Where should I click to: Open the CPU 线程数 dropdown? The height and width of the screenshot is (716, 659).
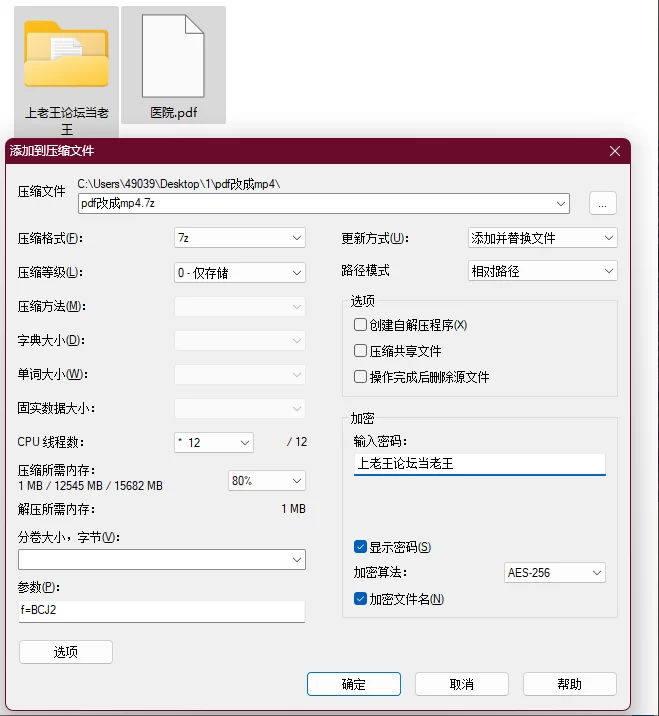(x=214, y=442)
